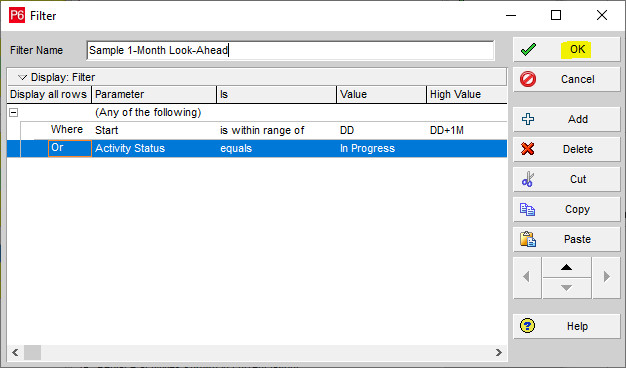Click '(Any of the following)' row text
The image size is (626, 368).
tap(148, 112)
